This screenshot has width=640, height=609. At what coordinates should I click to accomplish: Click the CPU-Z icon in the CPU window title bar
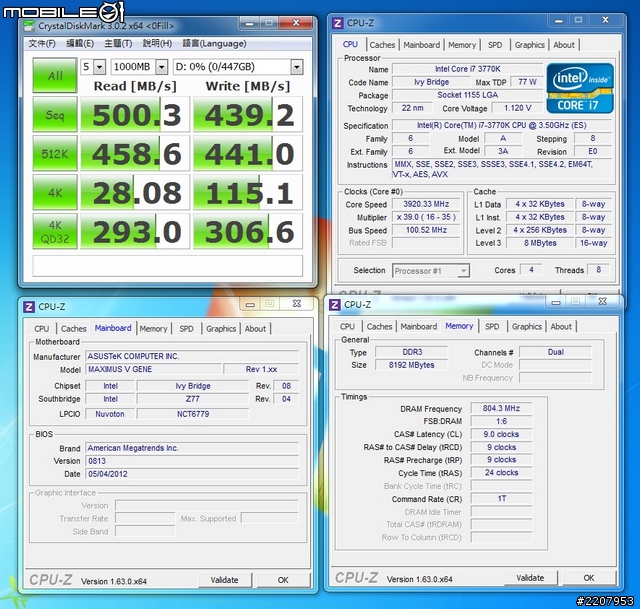(x=338, y=23)
